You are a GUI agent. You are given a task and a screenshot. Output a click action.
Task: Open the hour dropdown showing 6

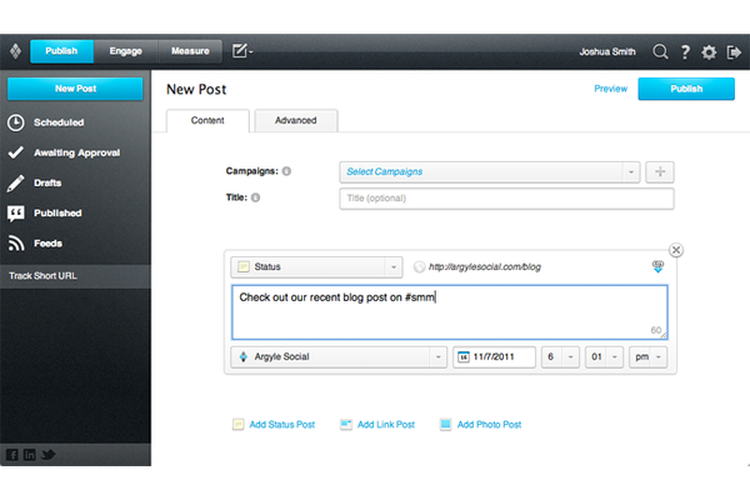coord(560,357)
